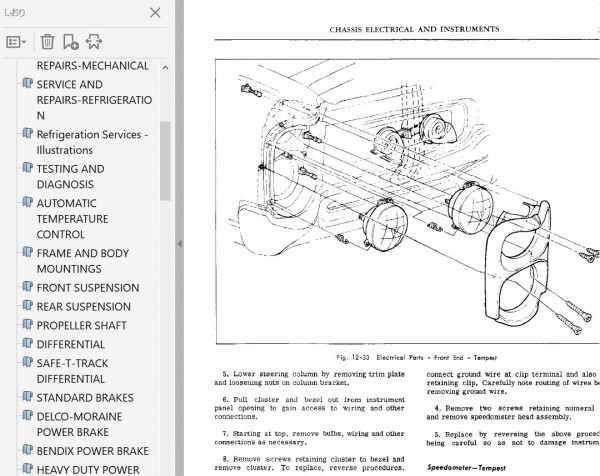Click bookmark icon beside AUTOMATIC TEMPERATURE CONTROL
Viewport: 600px width, 476px height.
[x=27, y=202]
